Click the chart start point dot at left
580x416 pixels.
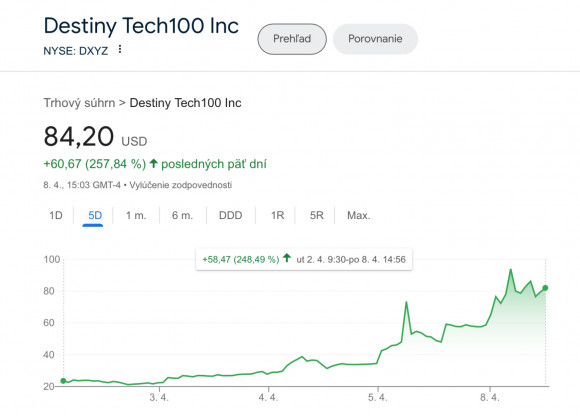point(63,381)
